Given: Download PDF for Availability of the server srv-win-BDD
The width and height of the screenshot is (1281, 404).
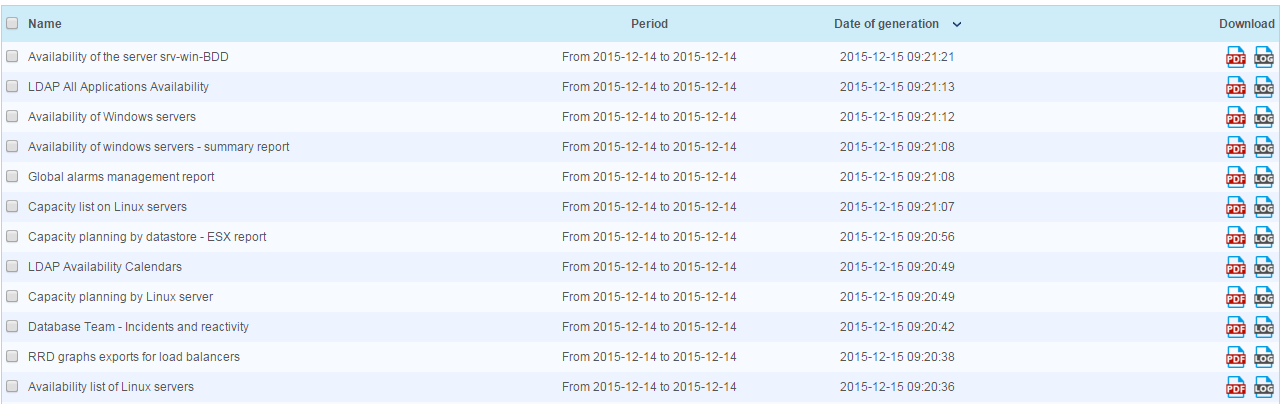Looking at the screenshot, I should click(x=1236, y=58).
